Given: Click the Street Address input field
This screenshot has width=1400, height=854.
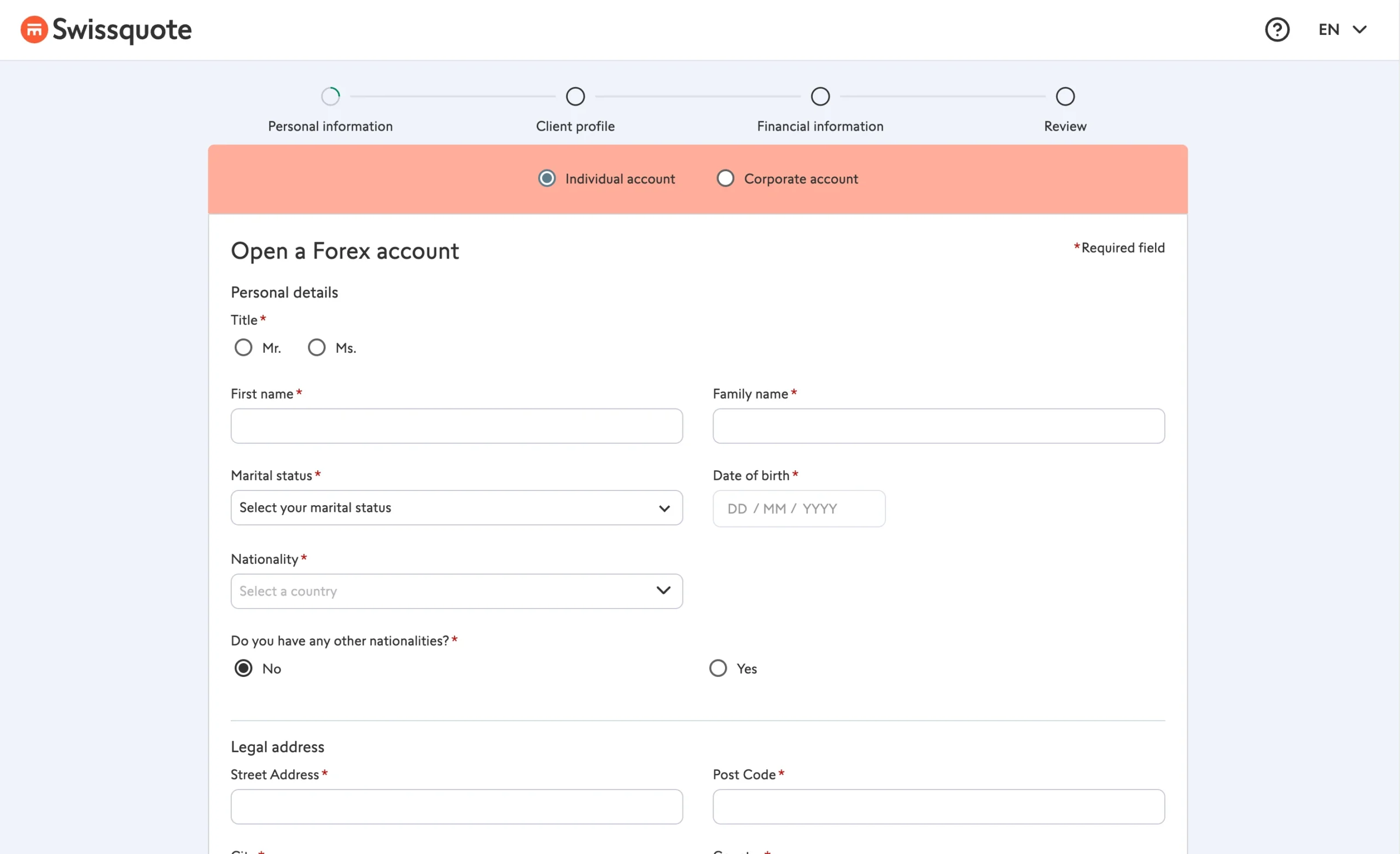Looking at the screenshot, I should (x=457, y=807).
